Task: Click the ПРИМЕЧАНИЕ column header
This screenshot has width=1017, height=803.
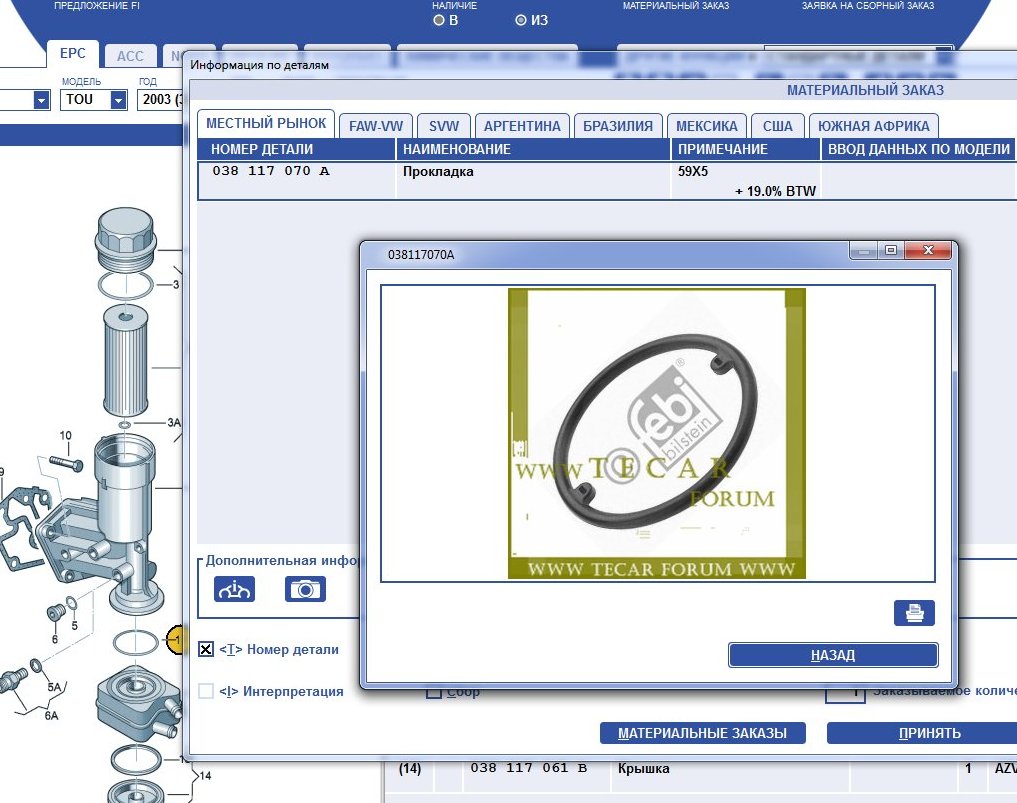Action: coord(745,149)
